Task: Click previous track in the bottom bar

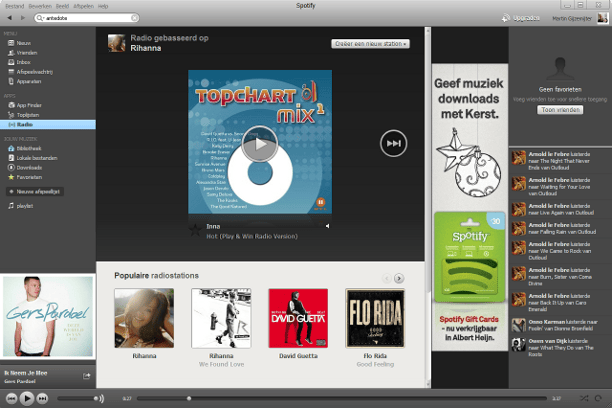Action: click(12, 399)
